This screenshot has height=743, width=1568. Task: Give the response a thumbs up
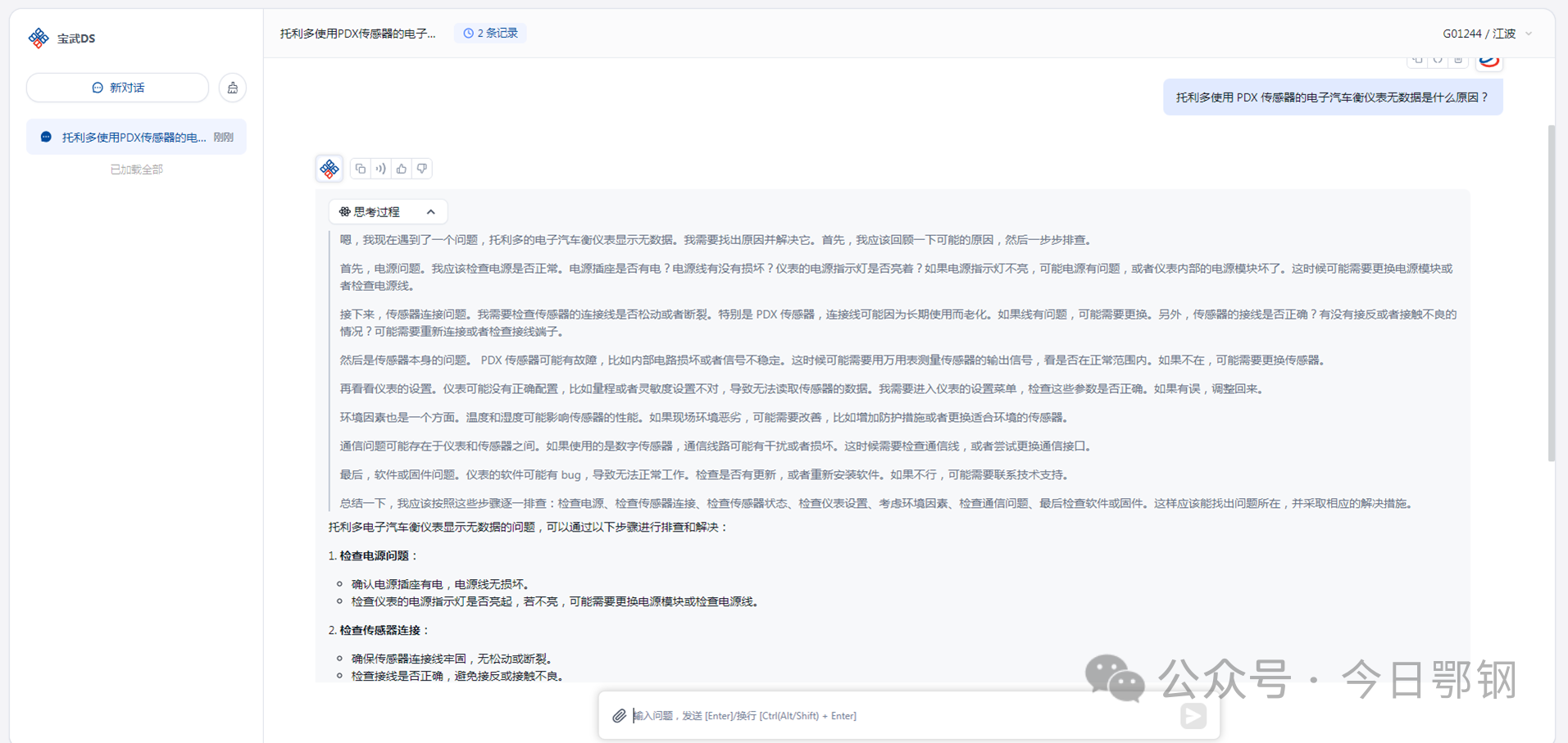point(402,169)
